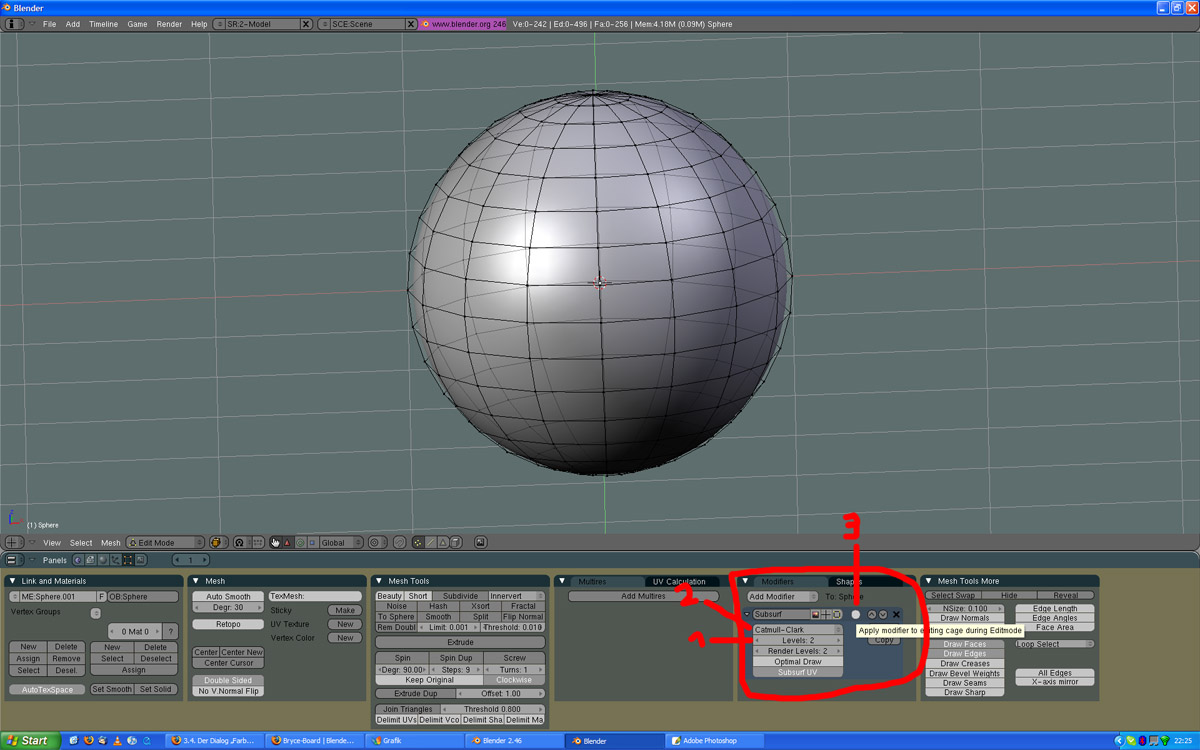Image resolution: width=1200 pixels, height=750 pixels.
Task: Adjust the Subsurf Levels field
Action: click(798, 641)
